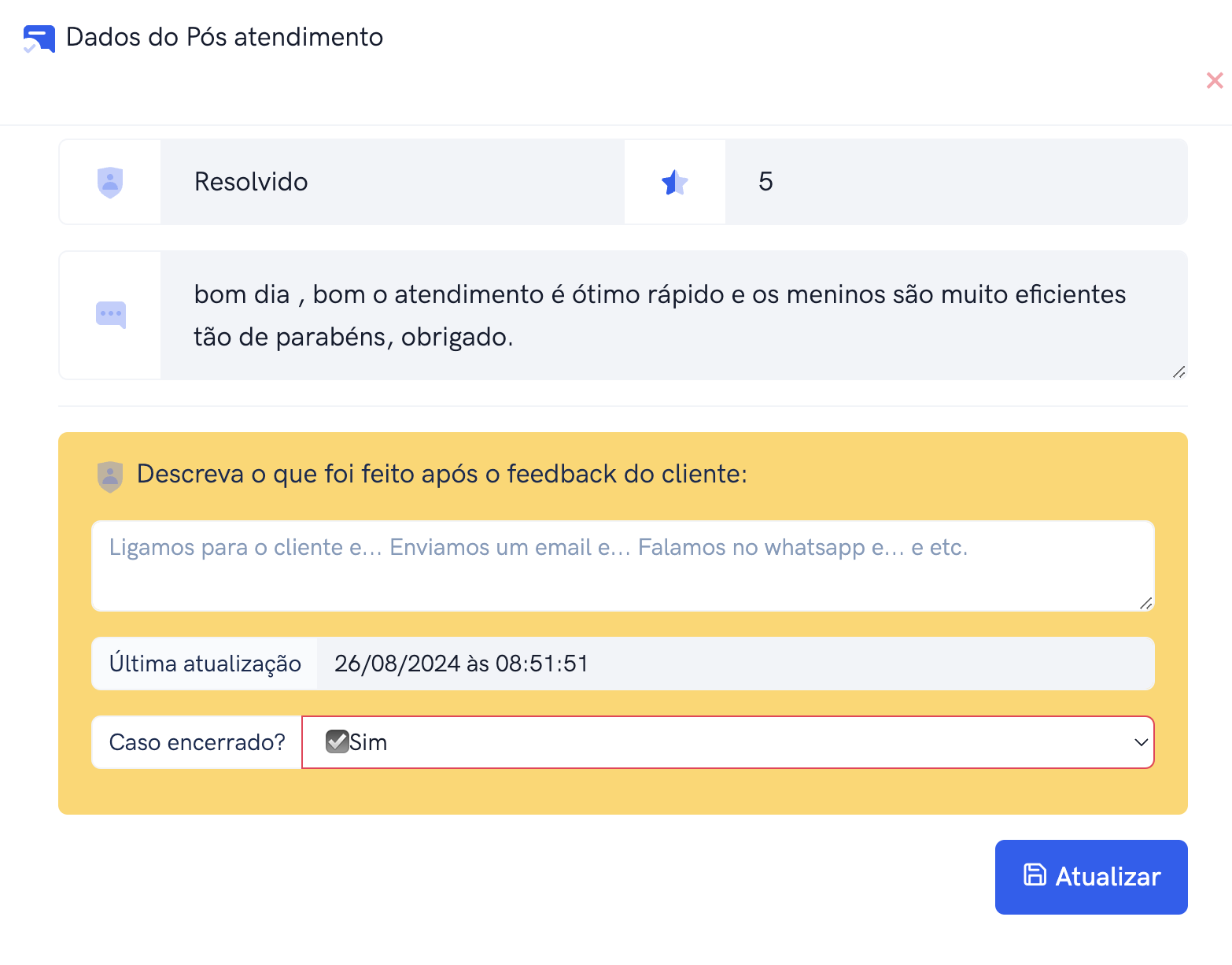Click the resize handle of the comment box

click(1179, 372)
